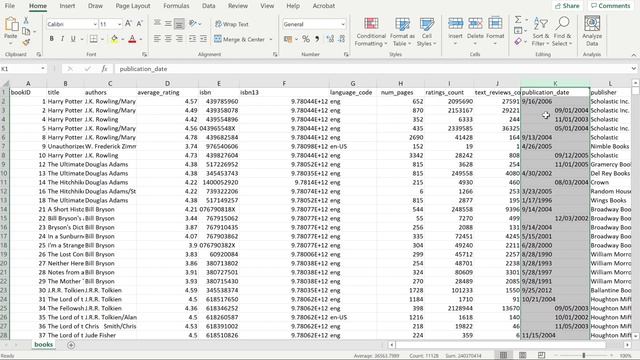Apply Percent Style format
The height and width of the screenshot is (360, 640).
pos(306,39)
